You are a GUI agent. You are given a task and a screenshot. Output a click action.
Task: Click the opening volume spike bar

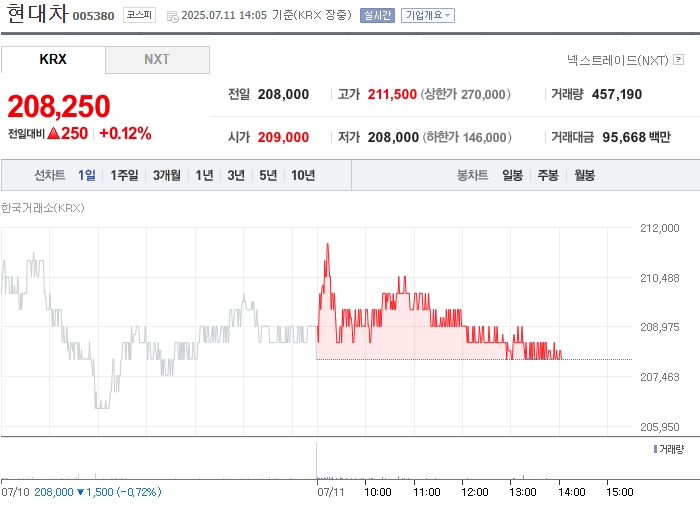pos(317,461)
